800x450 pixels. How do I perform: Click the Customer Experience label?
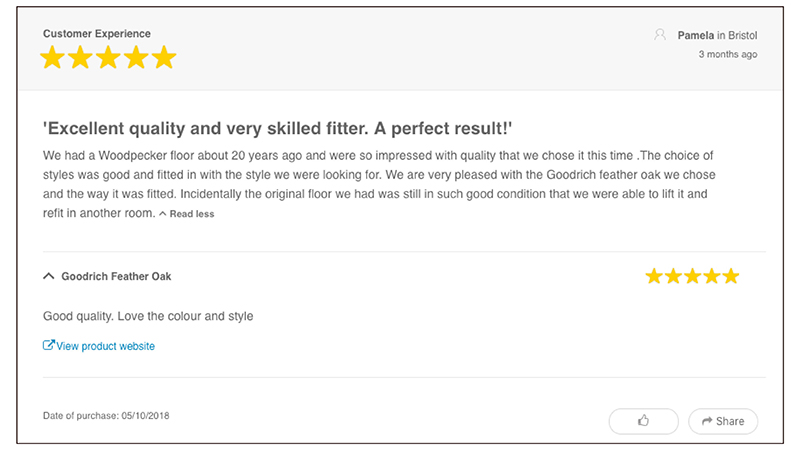(x=97, y=34)
